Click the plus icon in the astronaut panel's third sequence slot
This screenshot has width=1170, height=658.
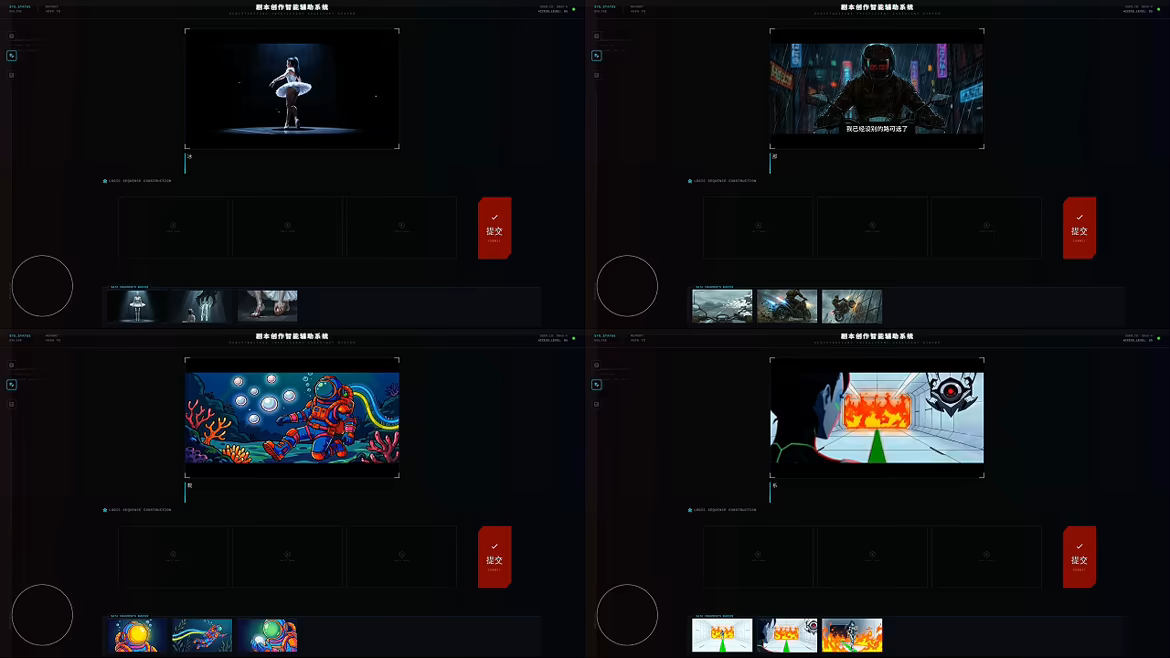(401, 554)
